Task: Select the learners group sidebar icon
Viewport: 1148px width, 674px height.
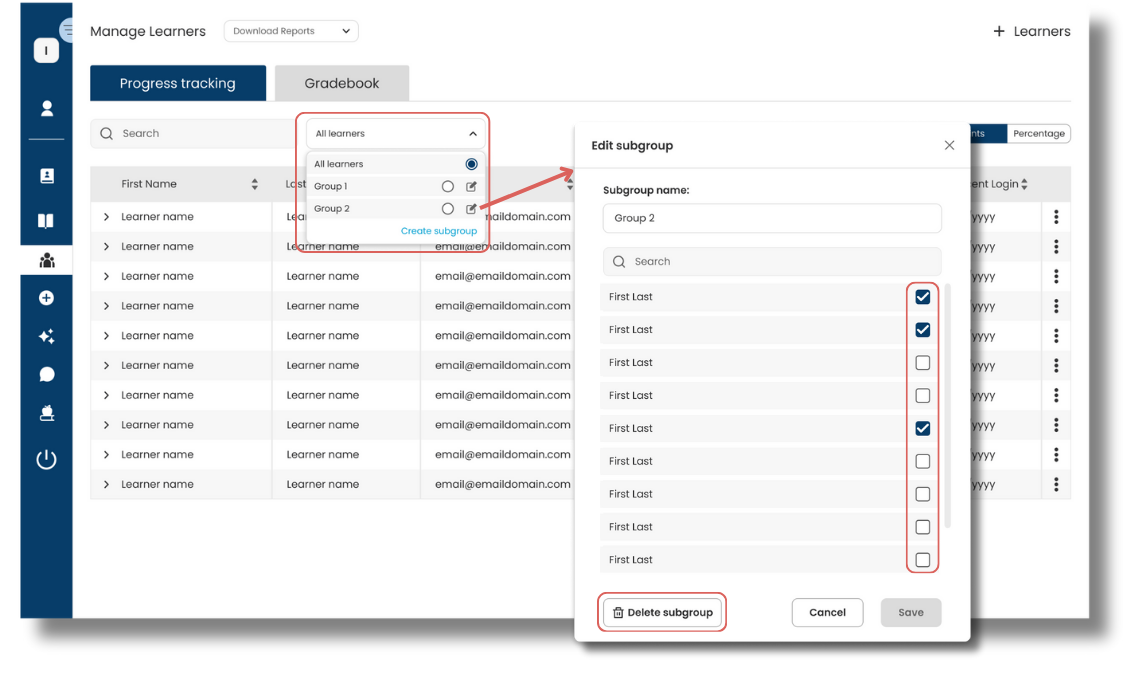Action: [x=47, y=261]
